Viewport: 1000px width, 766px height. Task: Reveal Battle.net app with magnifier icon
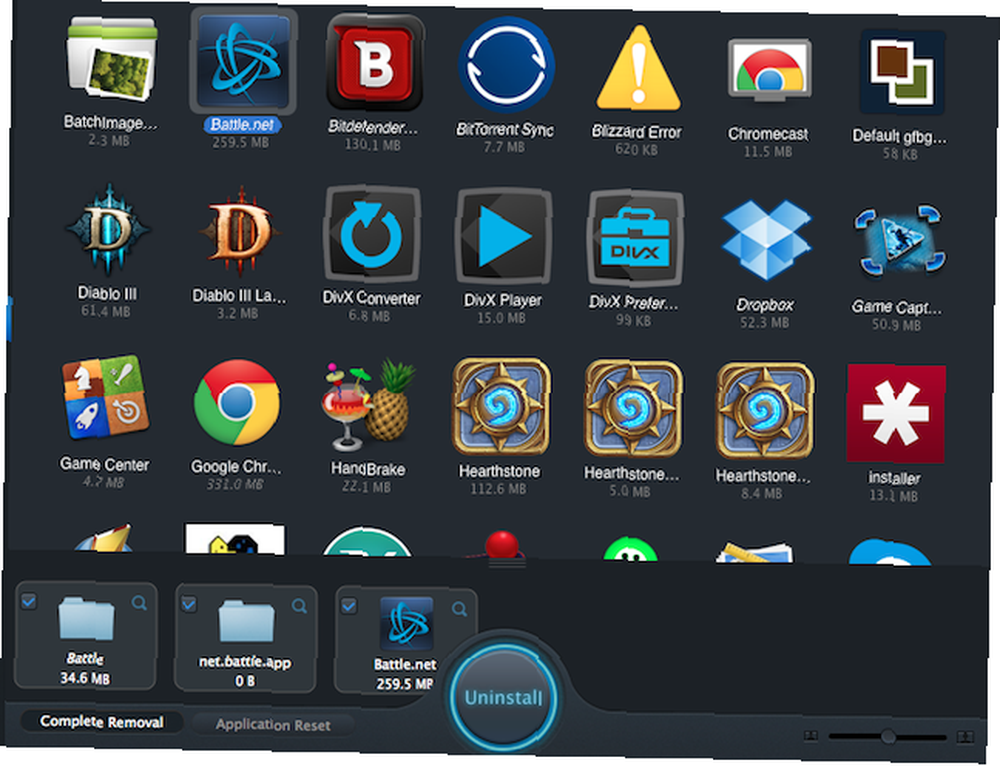pos(459,609)
